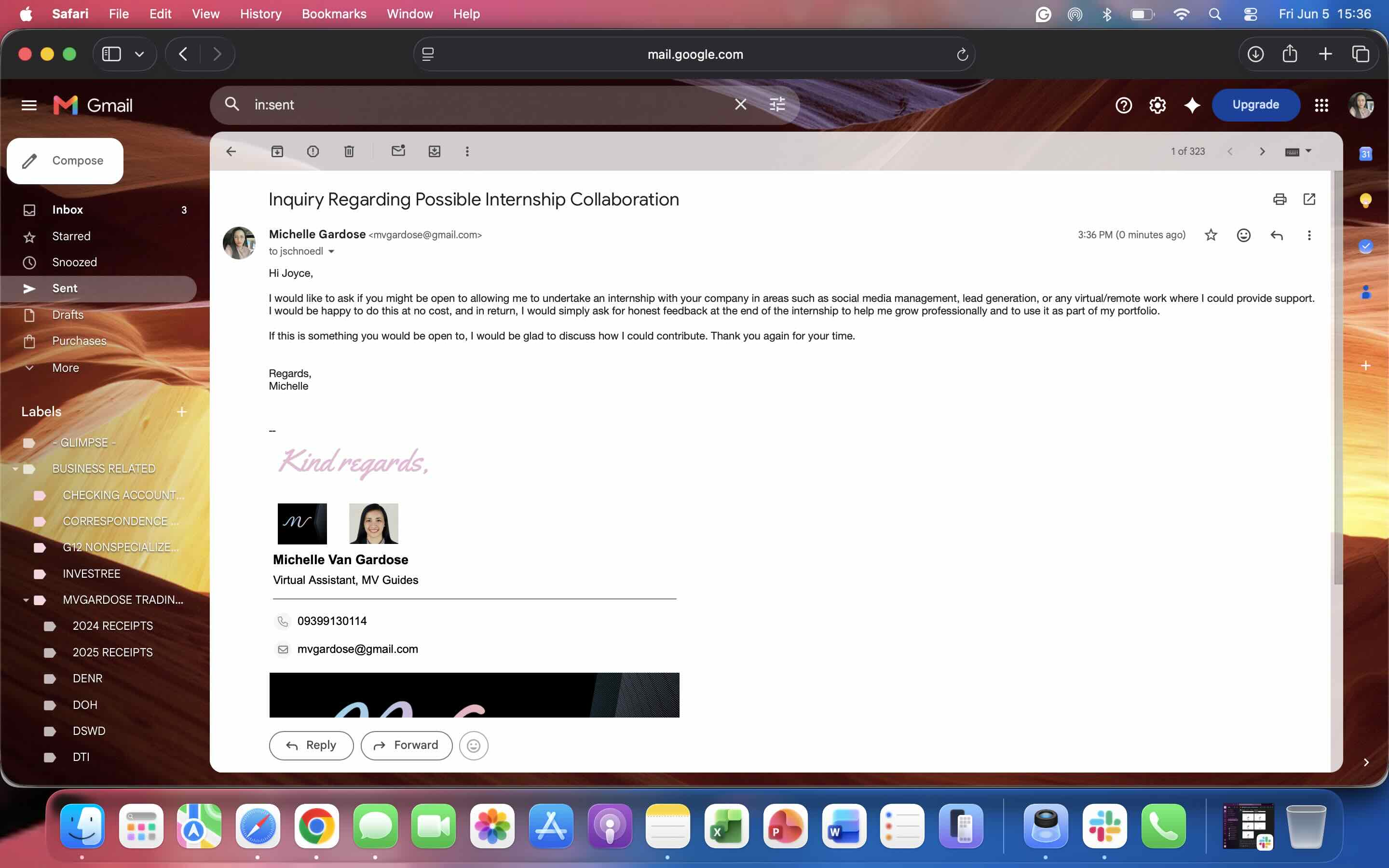The width and height of the screenshot is (1389, 868).
Task: Archive the open email
Action: (277, 151)
